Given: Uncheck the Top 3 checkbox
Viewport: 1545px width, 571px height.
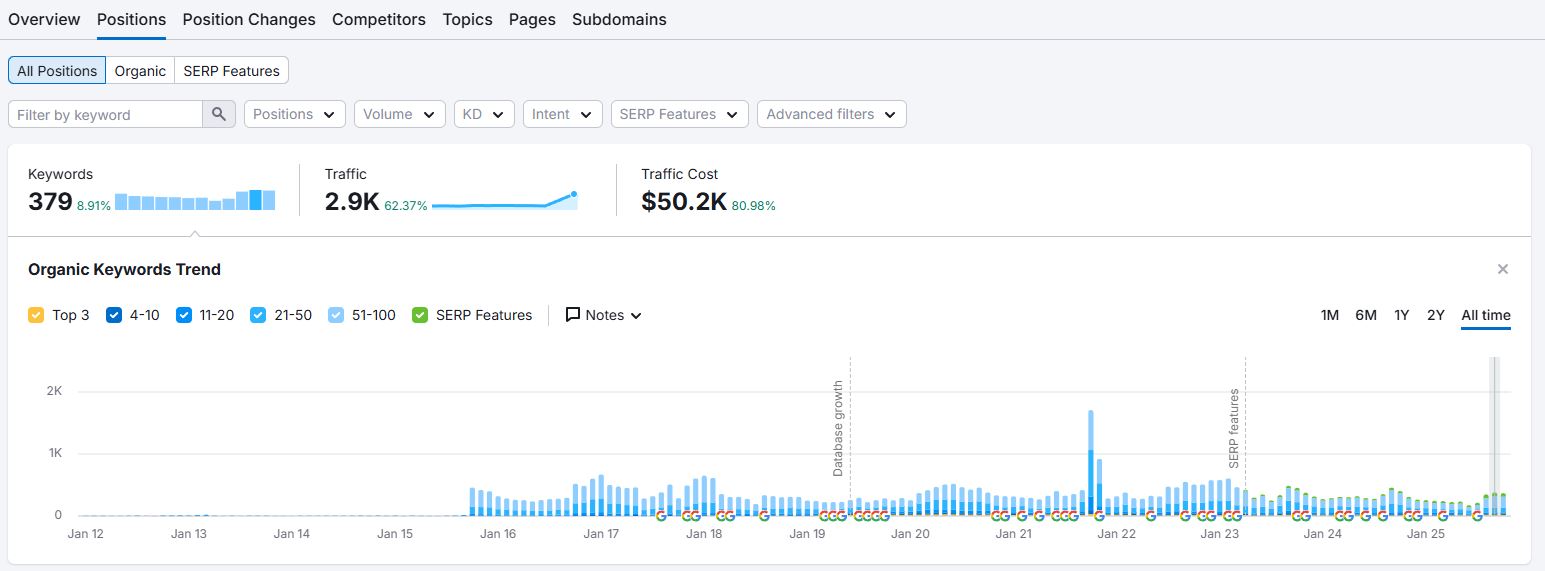Looking at the screenshot, I should click(x=36, y=315).
